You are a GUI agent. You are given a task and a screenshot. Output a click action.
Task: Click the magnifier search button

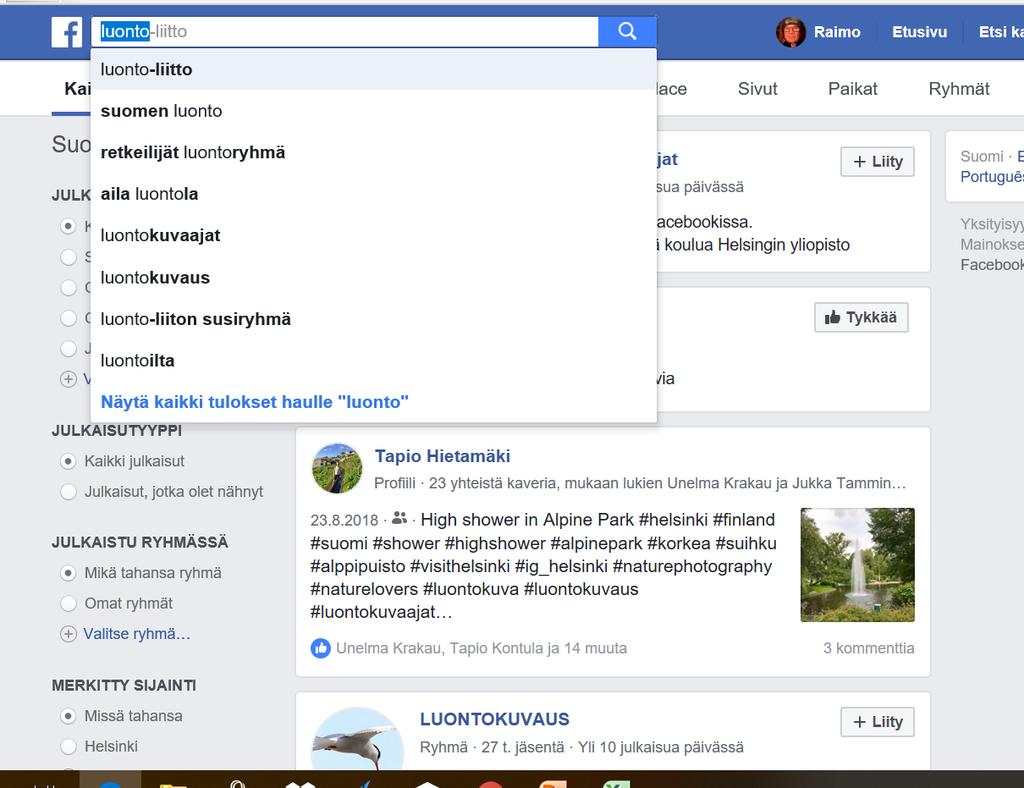pyautogui.click(x=627, y=31)
